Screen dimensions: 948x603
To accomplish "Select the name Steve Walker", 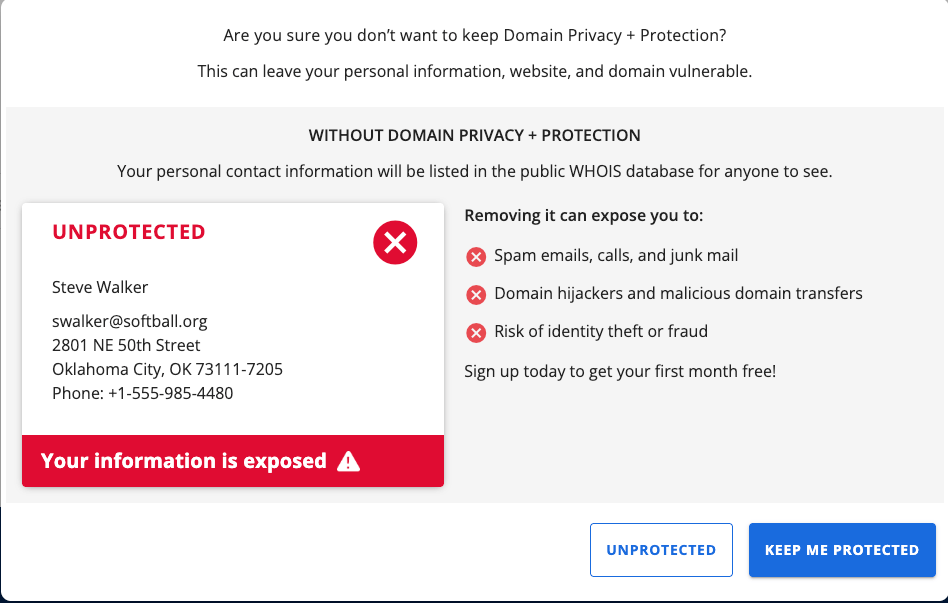I will [100, 287].
